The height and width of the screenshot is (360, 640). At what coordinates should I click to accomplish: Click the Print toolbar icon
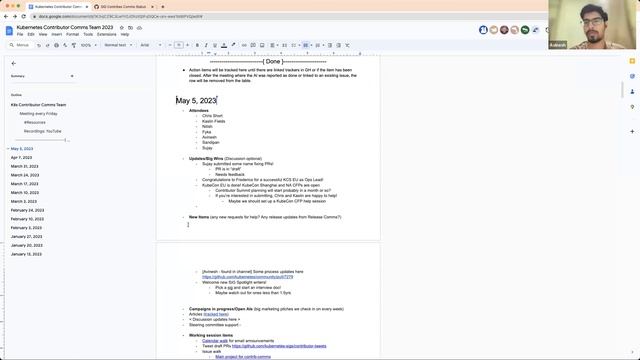[56, 45]
